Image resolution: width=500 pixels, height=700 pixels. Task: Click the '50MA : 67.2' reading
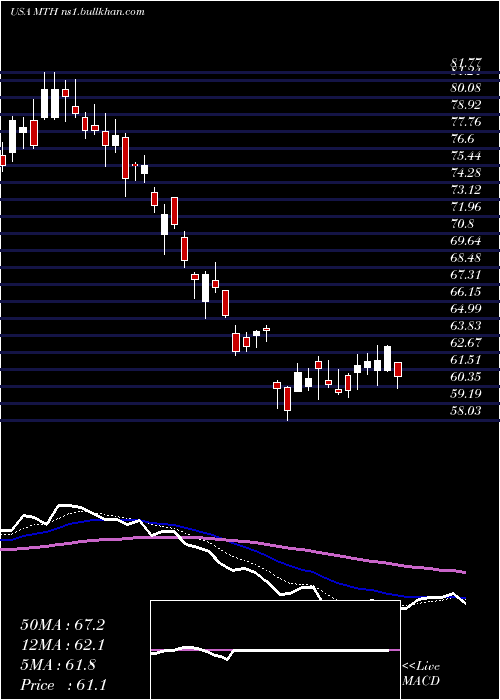[x=62, y=625]
